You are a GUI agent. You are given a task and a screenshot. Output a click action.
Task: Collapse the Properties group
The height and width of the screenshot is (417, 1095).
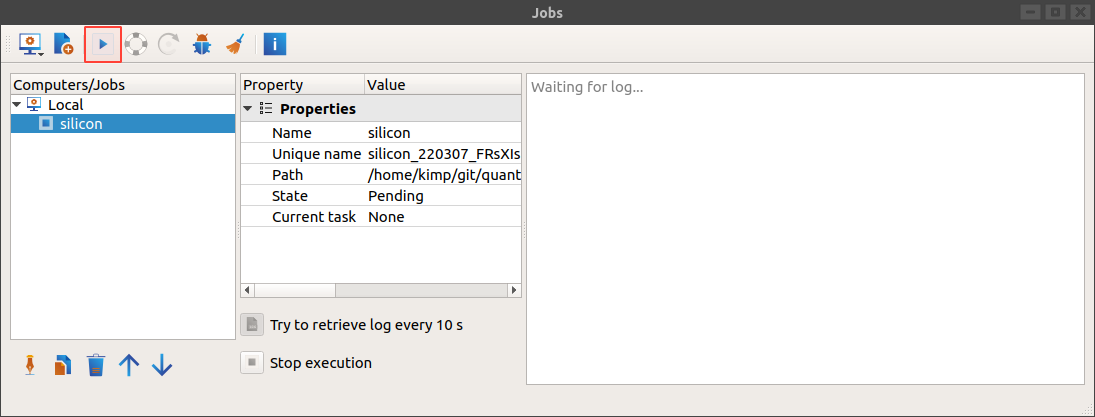pos(248,109)
